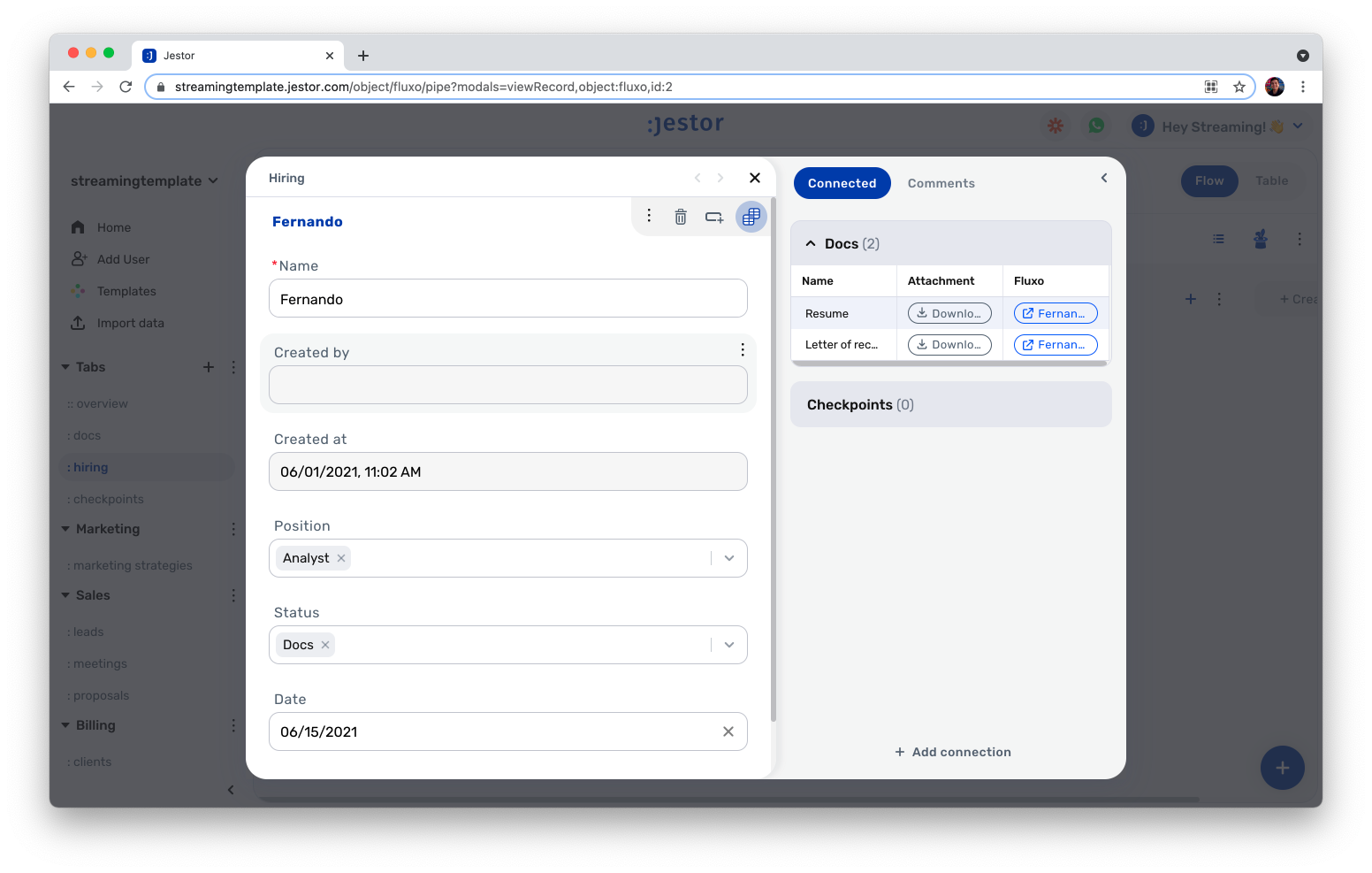Screen dimensions: 1372x873
Task: Open Status dropdown arrow
Action: [x=729, y=645]
